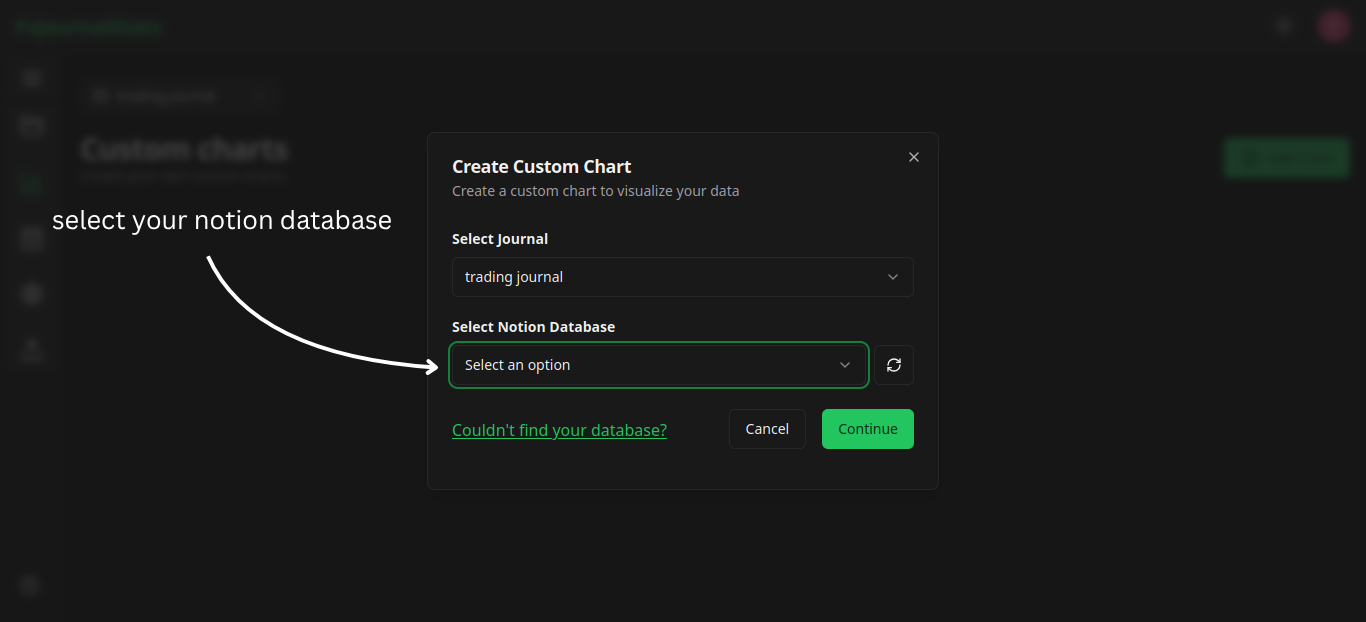
Task: Select the top icon in the sidebar
Action: [x=30, y=77]
